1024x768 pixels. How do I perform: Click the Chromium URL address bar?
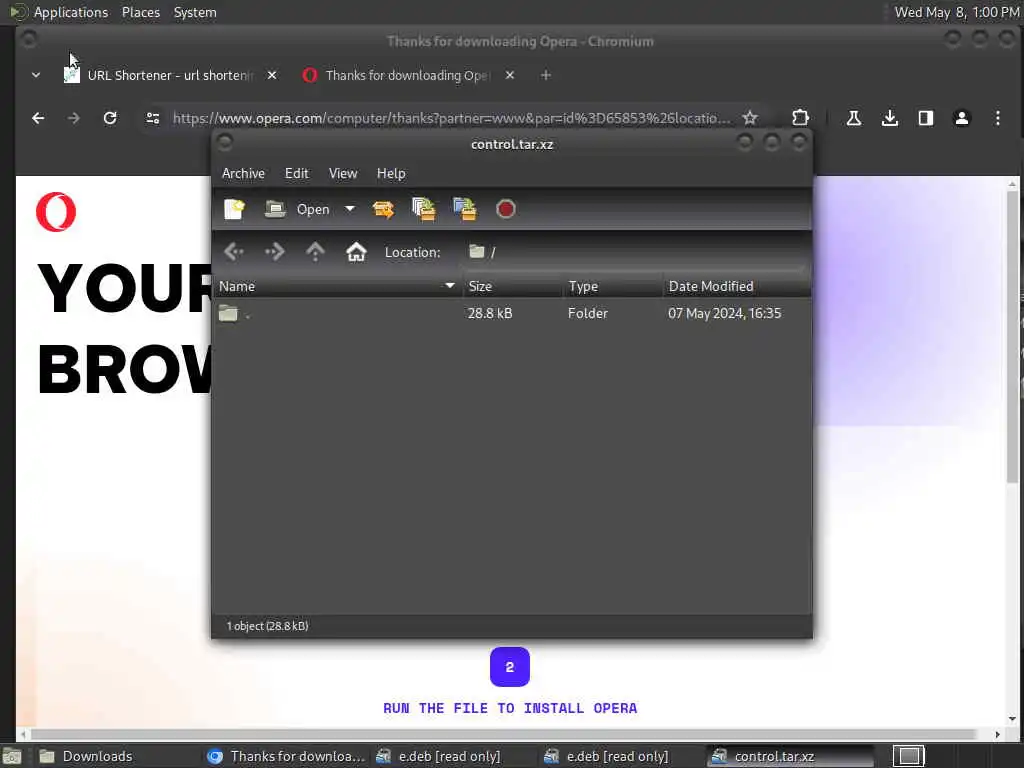pos(452,118)
